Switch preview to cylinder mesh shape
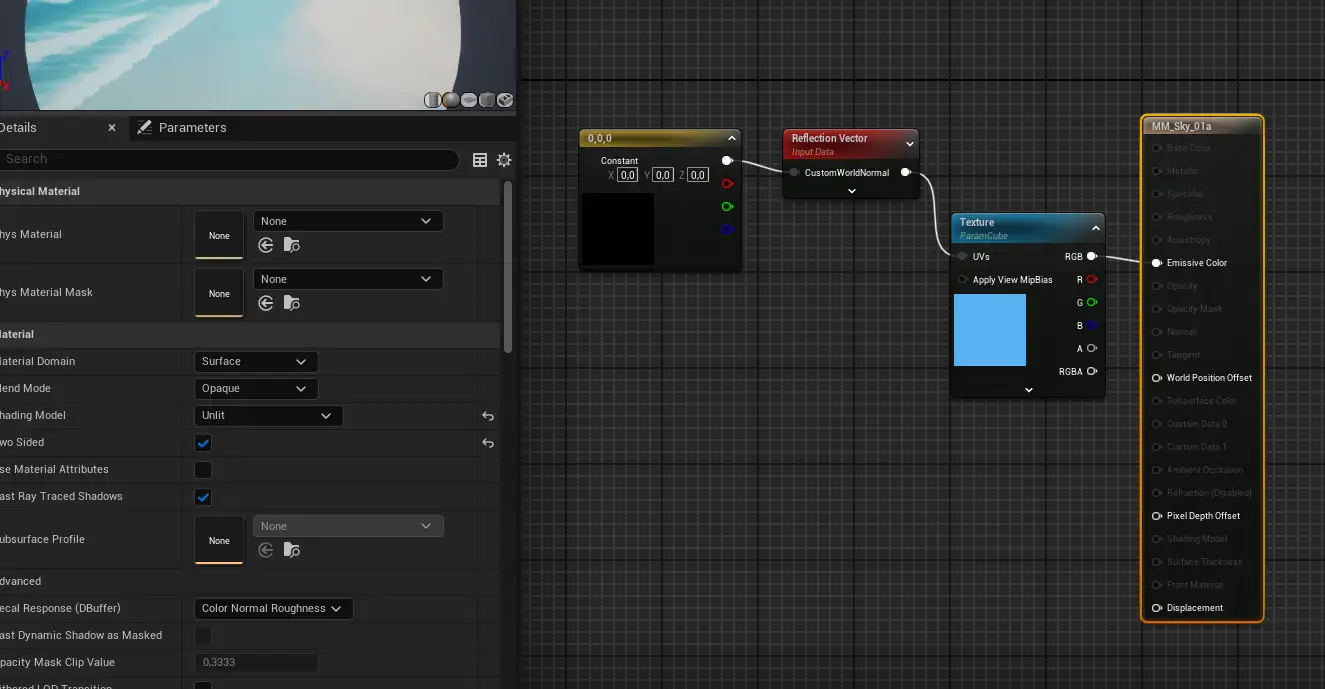Viewport: 1325px width, 689px height. click(433, 100)
